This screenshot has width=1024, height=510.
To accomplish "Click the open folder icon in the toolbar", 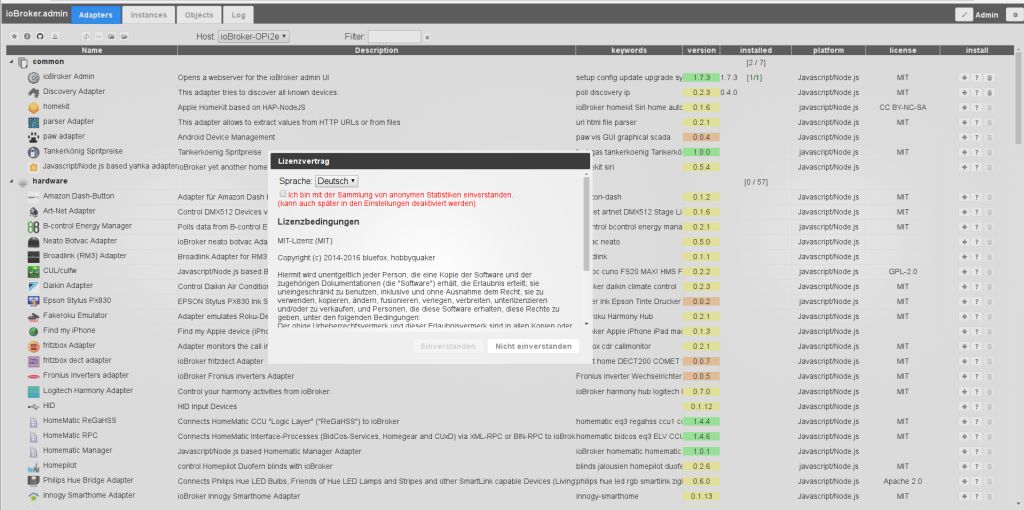I will point(124,37).
